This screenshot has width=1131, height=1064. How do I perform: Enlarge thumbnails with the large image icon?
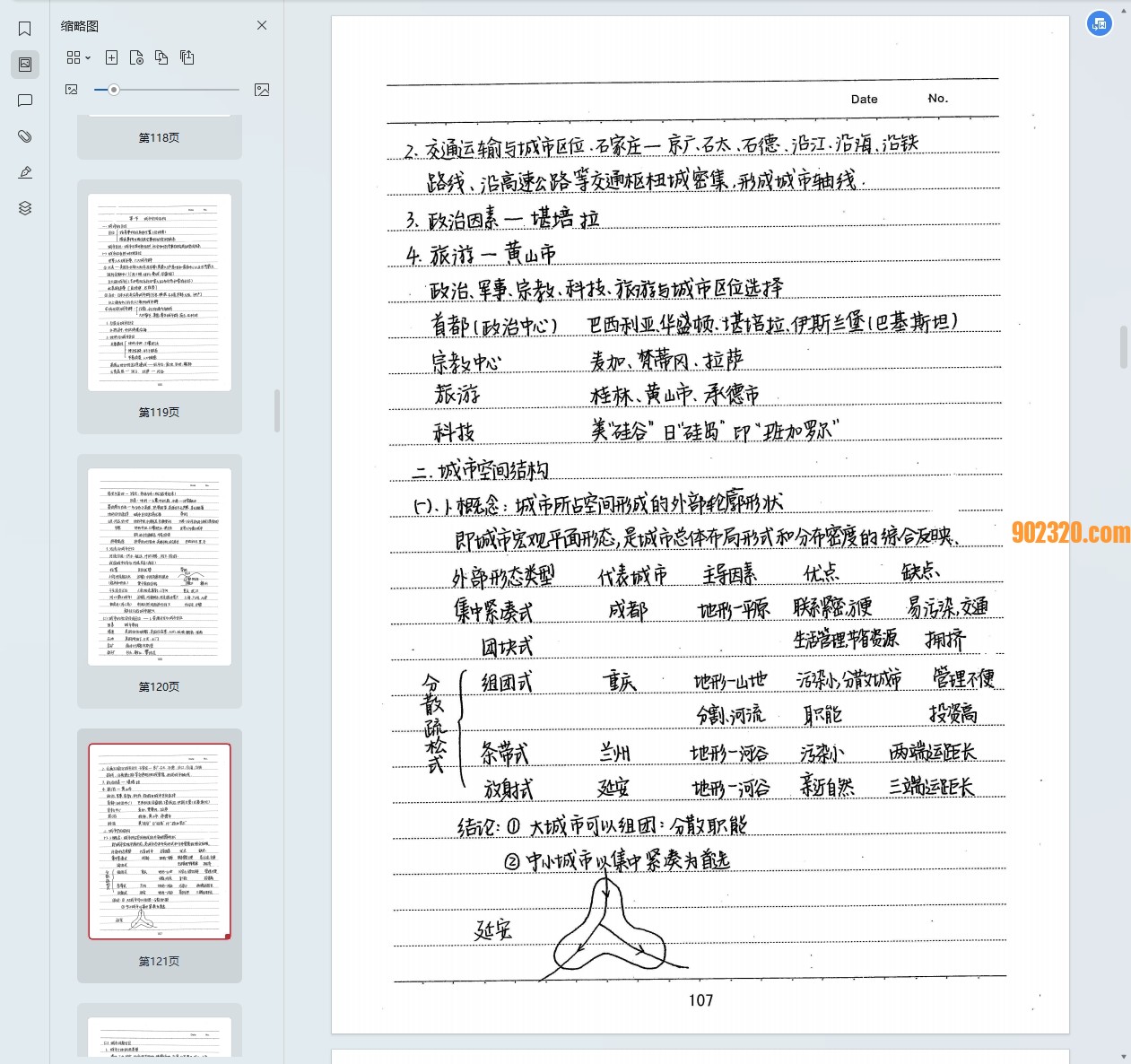[262, 90]
